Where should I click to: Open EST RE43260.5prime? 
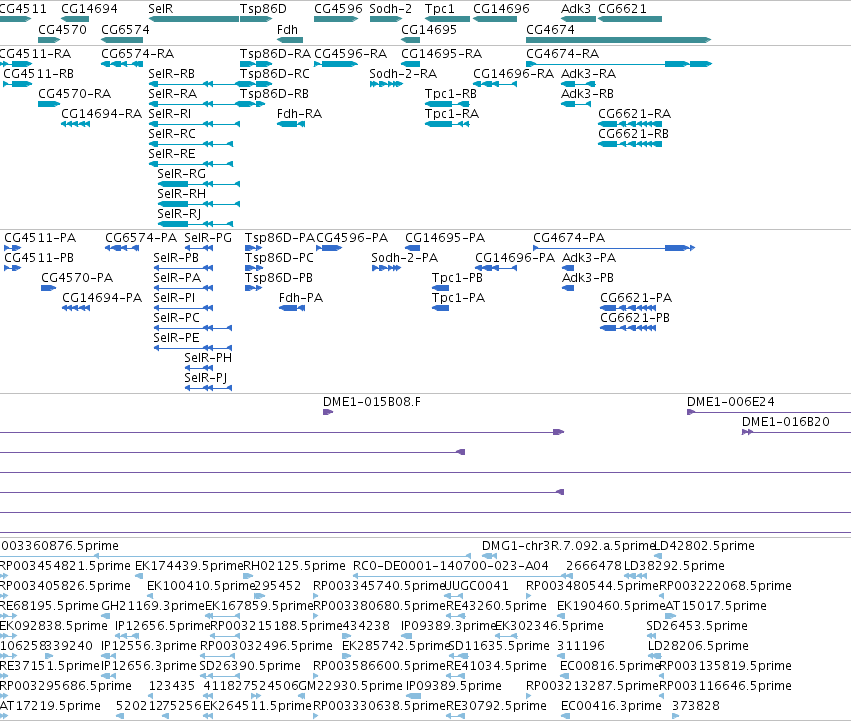click(x=456, y=616)
